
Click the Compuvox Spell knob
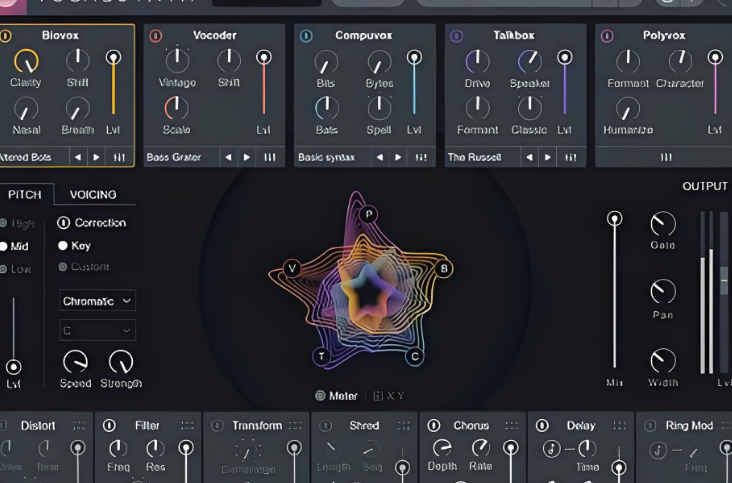(x=379, y=108)
